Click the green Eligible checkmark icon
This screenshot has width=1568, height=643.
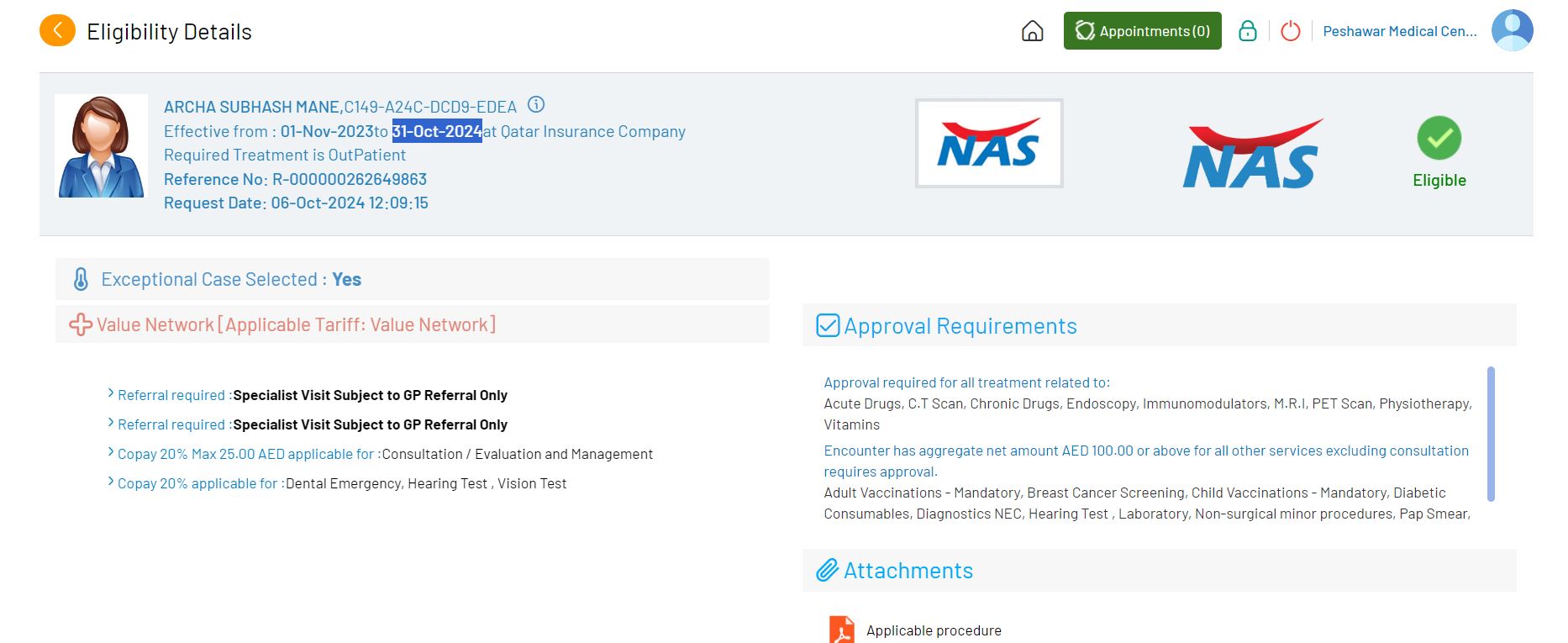click(1439, 138)
